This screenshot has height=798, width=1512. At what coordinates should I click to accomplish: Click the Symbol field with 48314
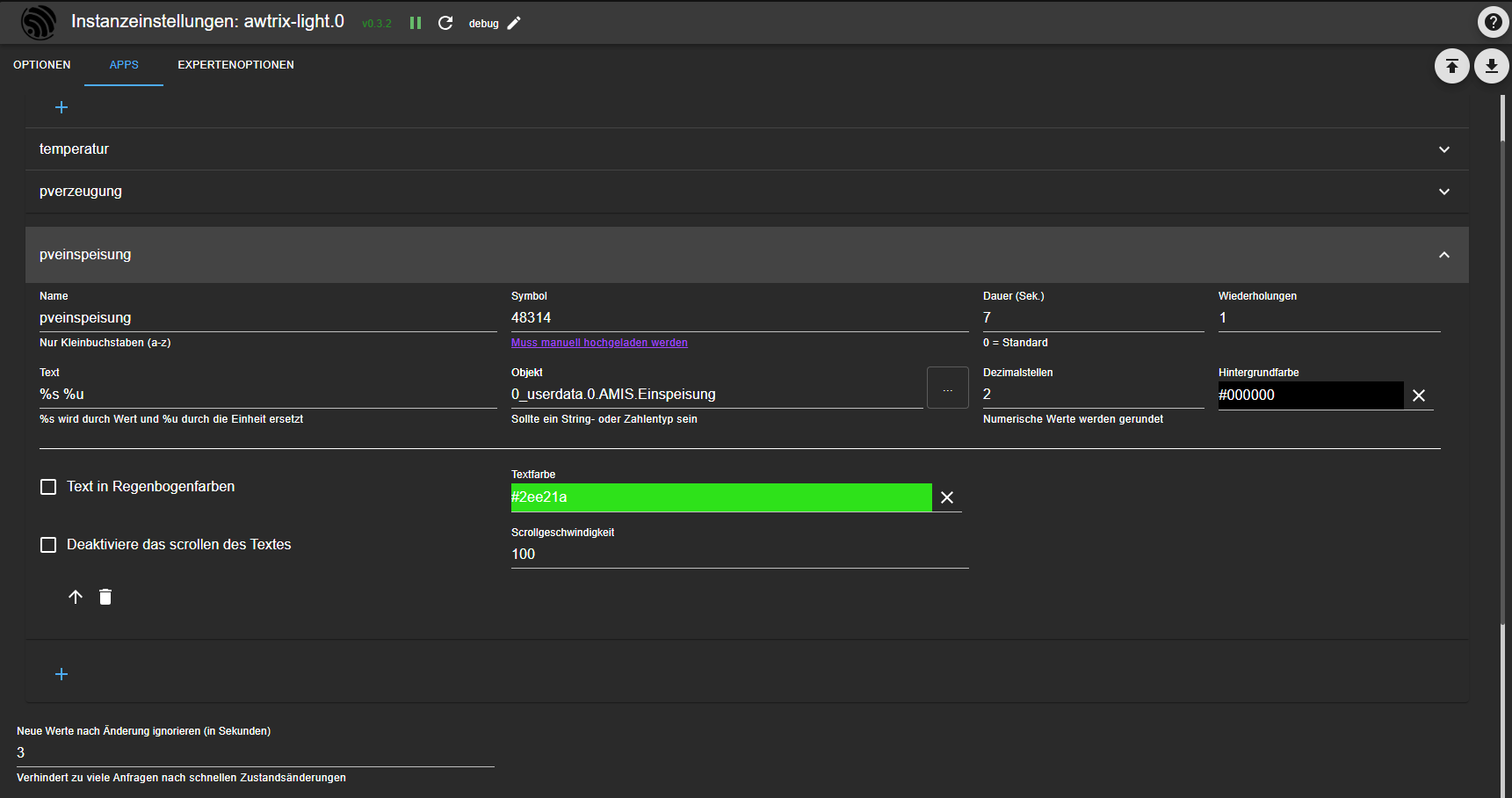[740, 318]
